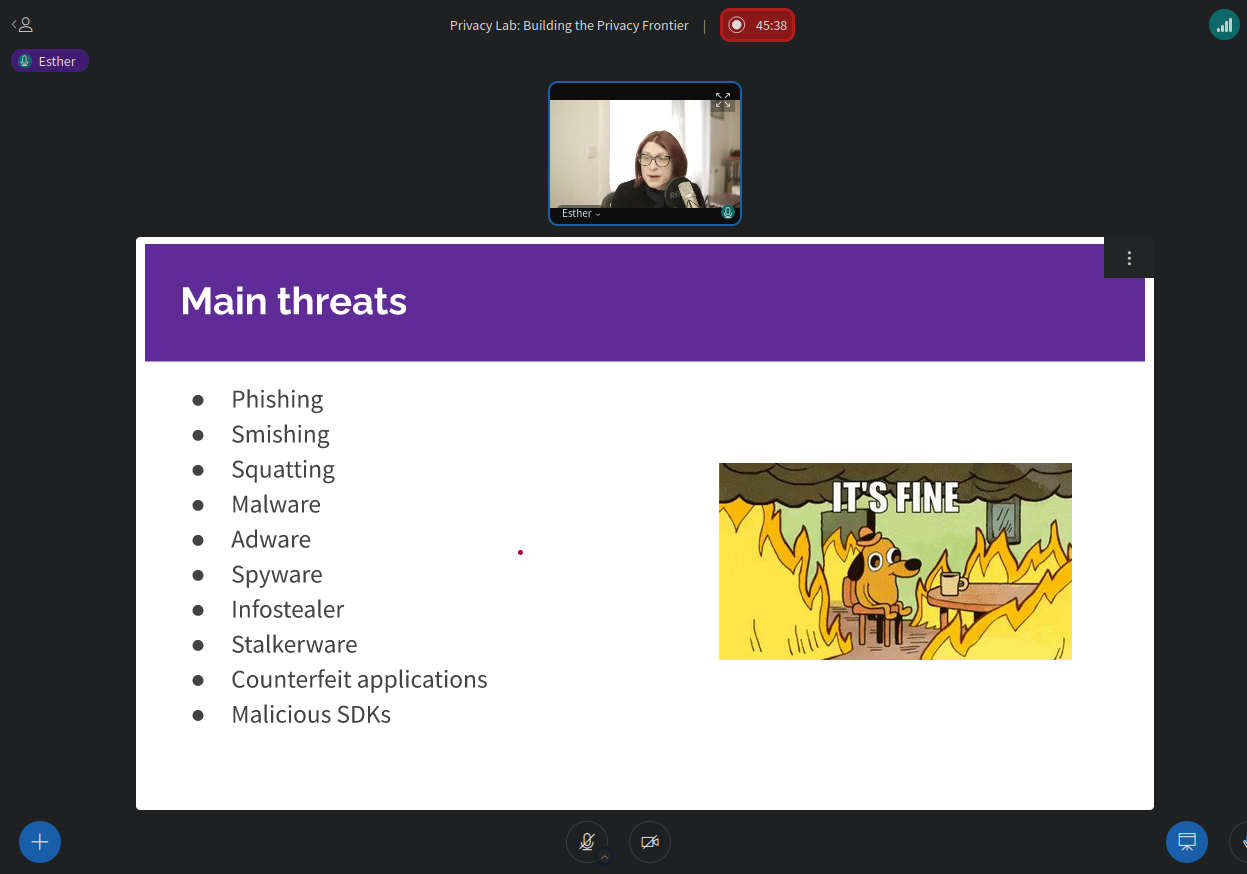1247x874 pixels.
Task: Click the "Stalkerware" bullet text
Action: coord(294,644)
